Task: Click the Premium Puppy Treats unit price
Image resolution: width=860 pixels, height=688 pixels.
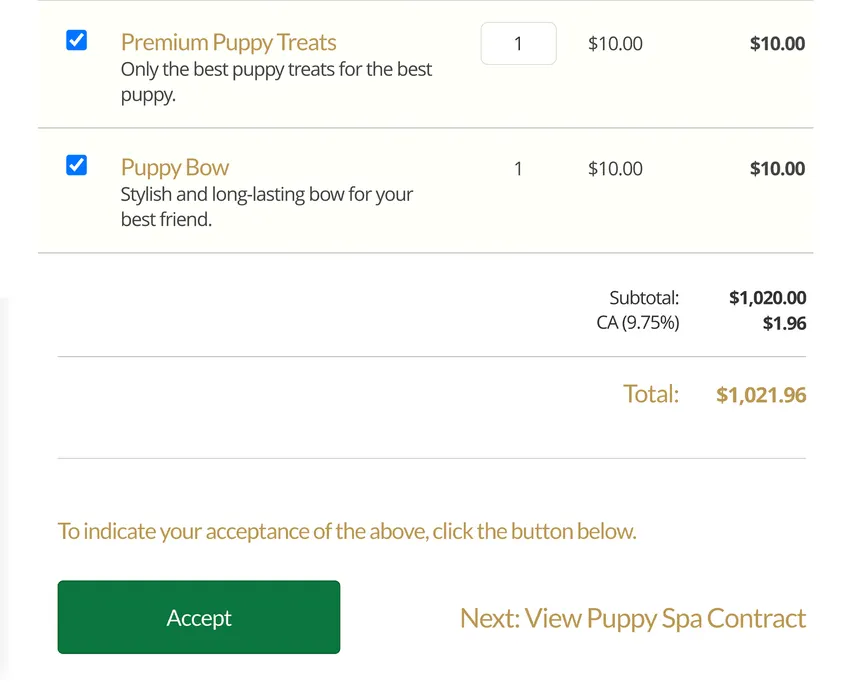Action: point(615,44)
